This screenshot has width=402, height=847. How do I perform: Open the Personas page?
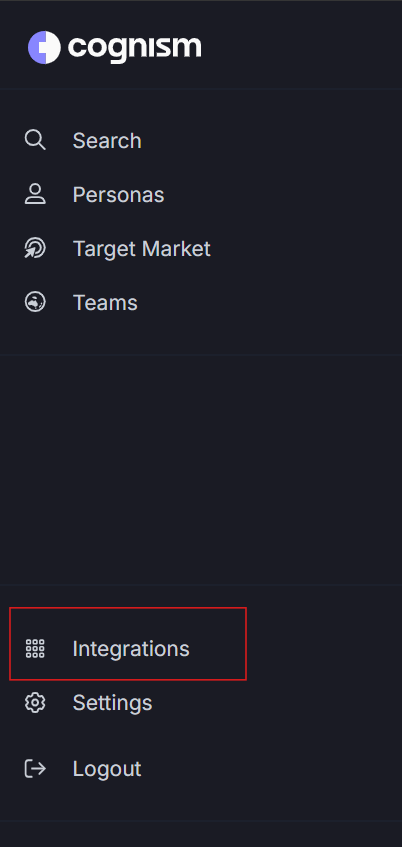coord(118,194)
